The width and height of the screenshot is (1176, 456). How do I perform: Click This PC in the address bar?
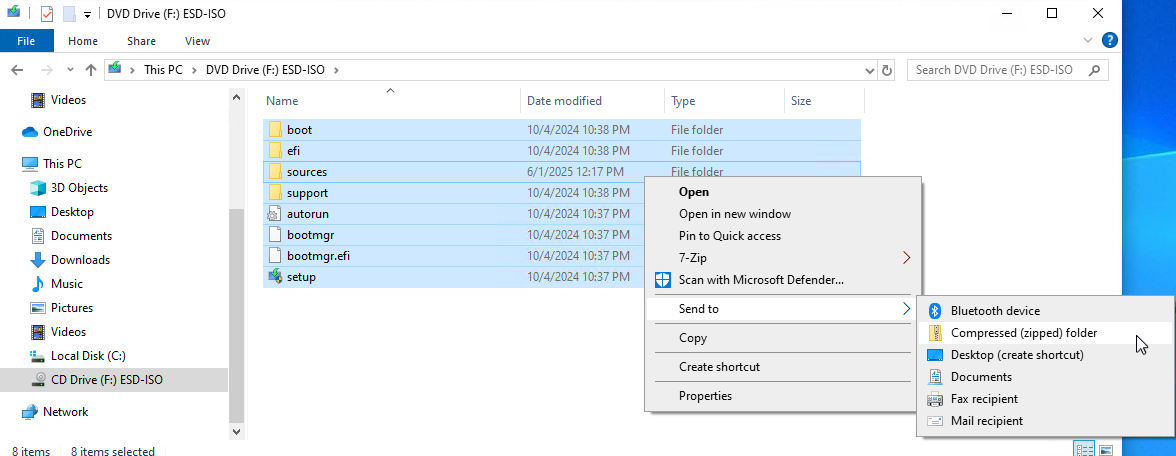(x=163, y=70)
